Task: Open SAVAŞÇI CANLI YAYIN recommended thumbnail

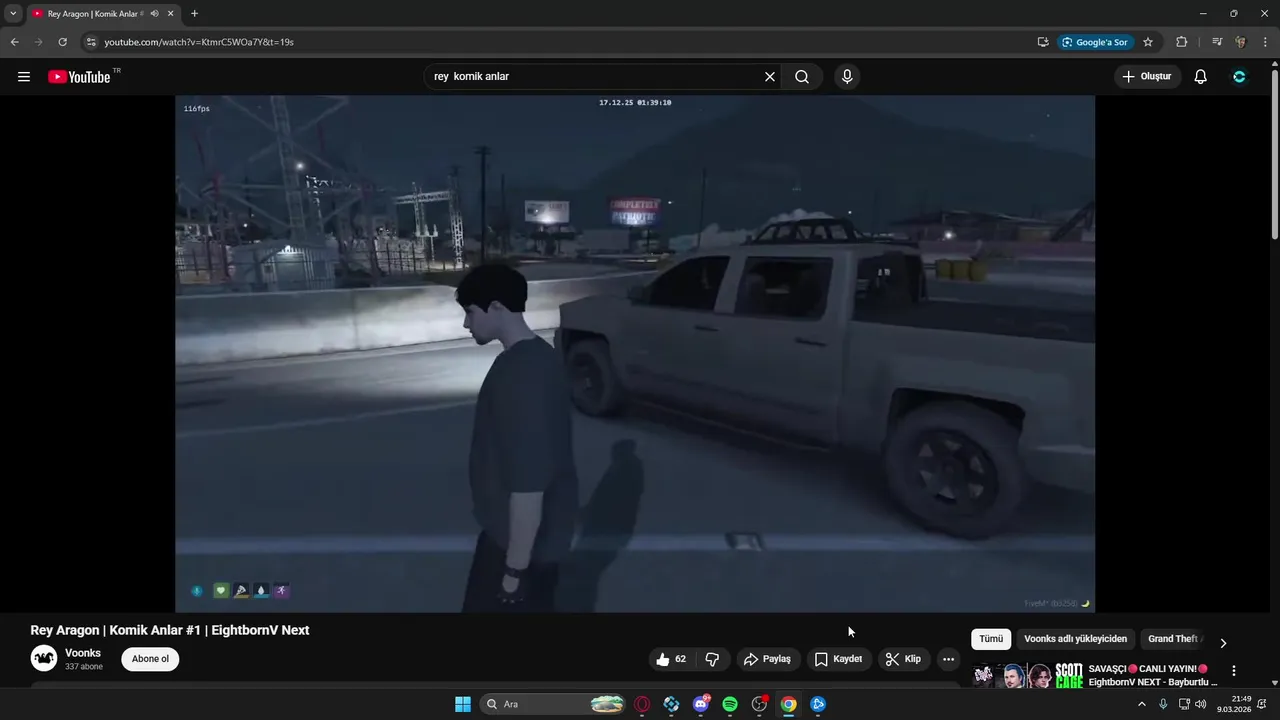Action: (1027, 676)
